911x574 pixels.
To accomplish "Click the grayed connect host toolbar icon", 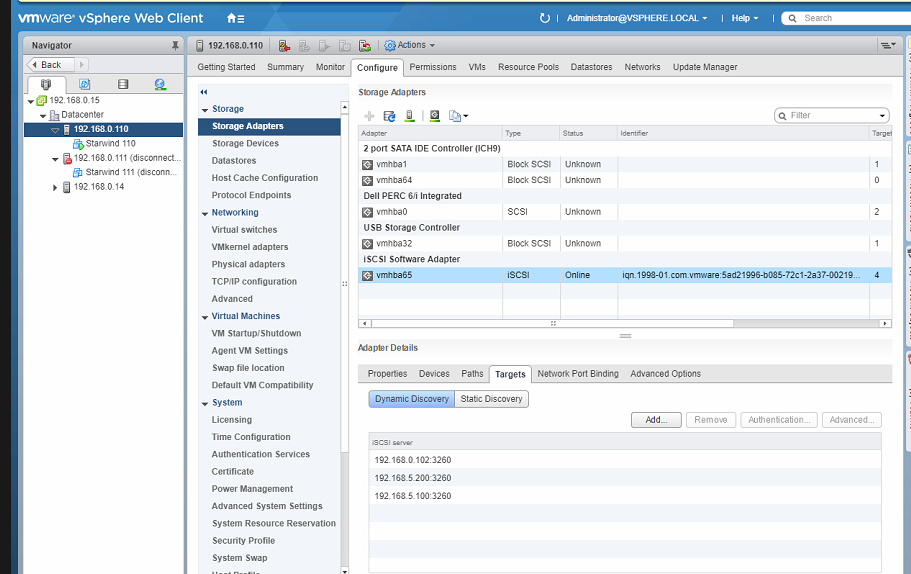I will [x=304, y=45].
